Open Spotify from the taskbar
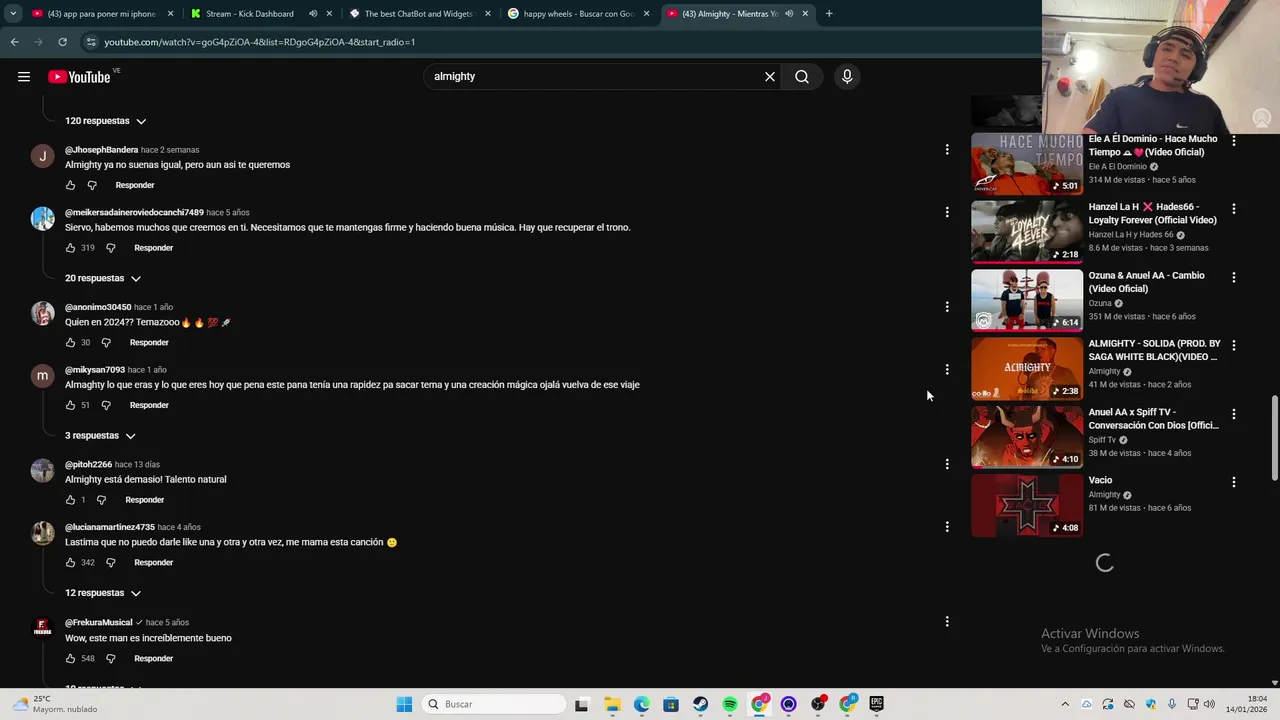Image resolution: width=1280 pixels, height=720 pixels. [730, 704]
